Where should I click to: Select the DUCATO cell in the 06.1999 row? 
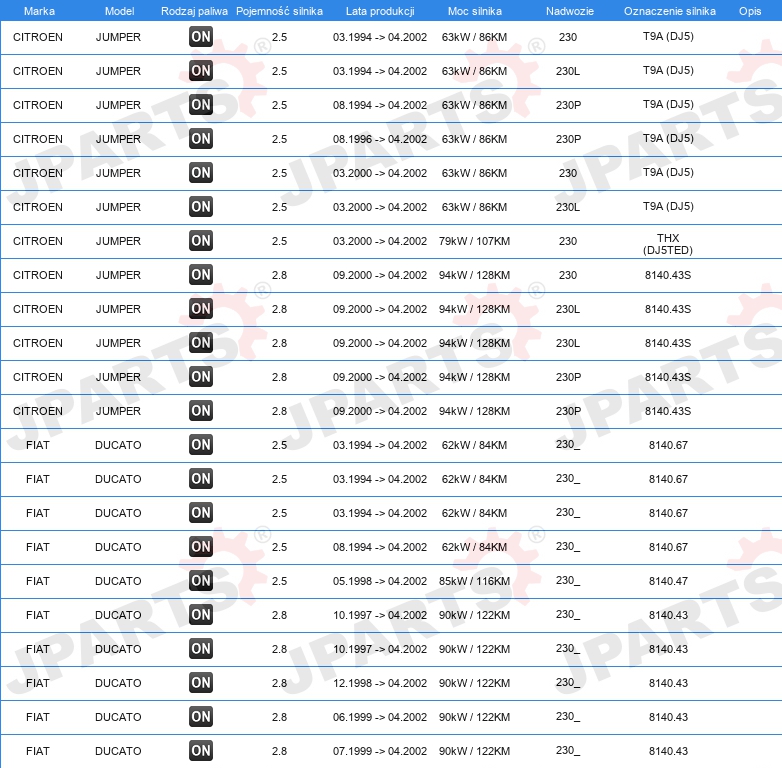[118, 717]
